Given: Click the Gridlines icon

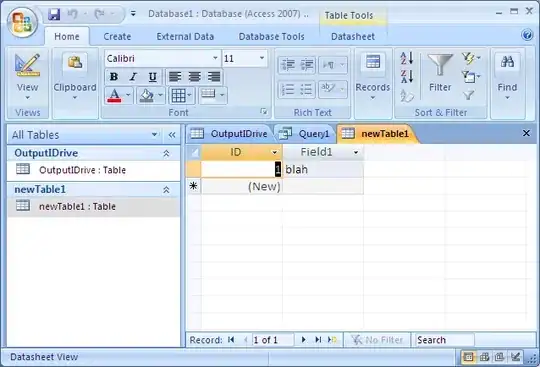Looking at the screenshot, I should 178,95.
